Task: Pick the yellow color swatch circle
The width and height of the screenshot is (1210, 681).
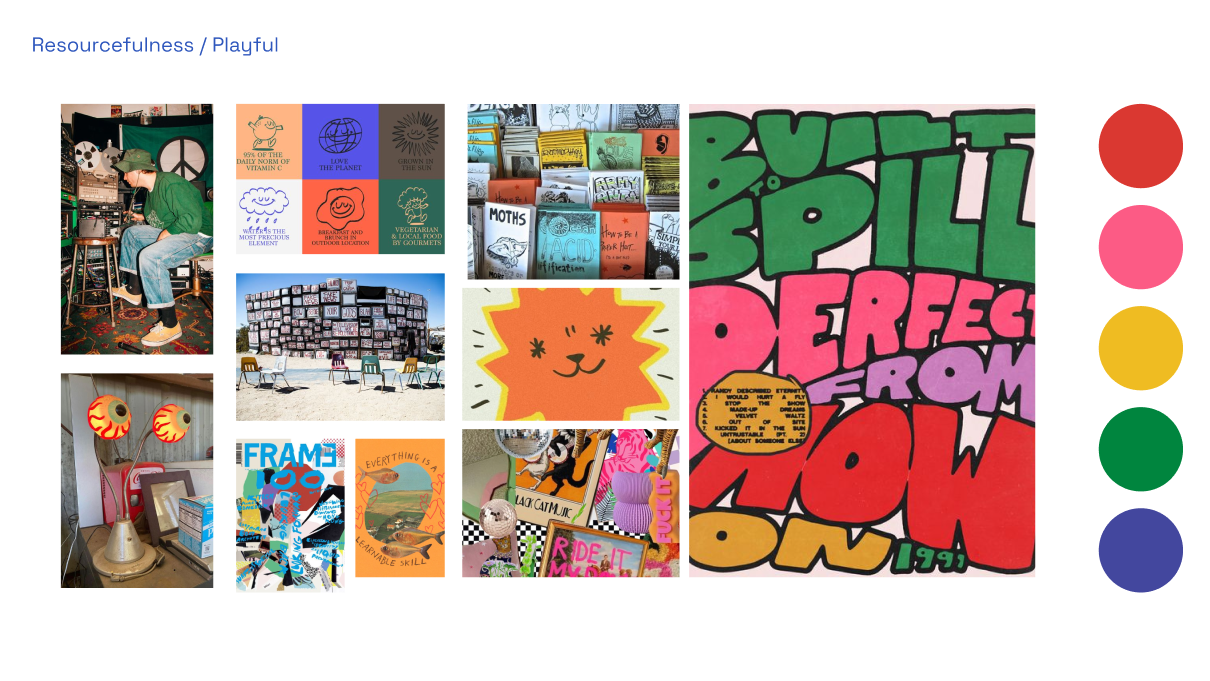Action: click(1141, 348)
